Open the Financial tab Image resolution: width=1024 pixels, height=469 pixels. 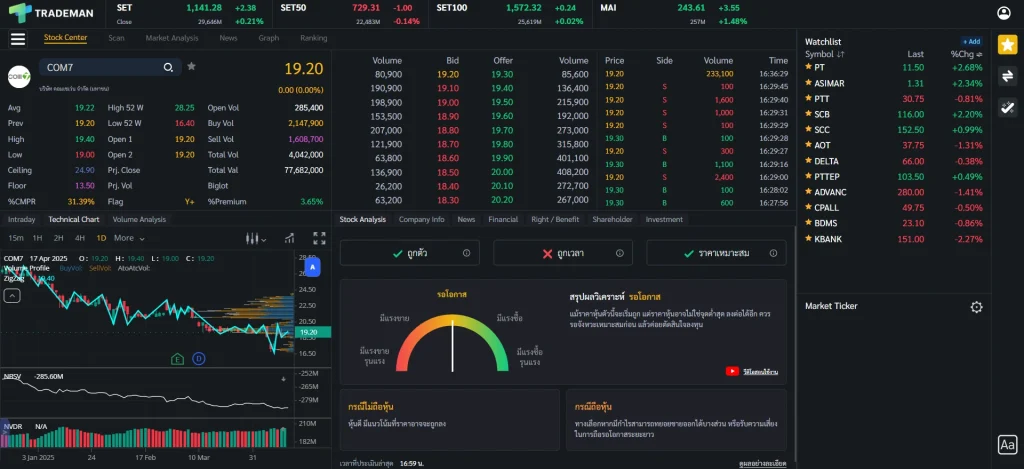coord(503,219)
